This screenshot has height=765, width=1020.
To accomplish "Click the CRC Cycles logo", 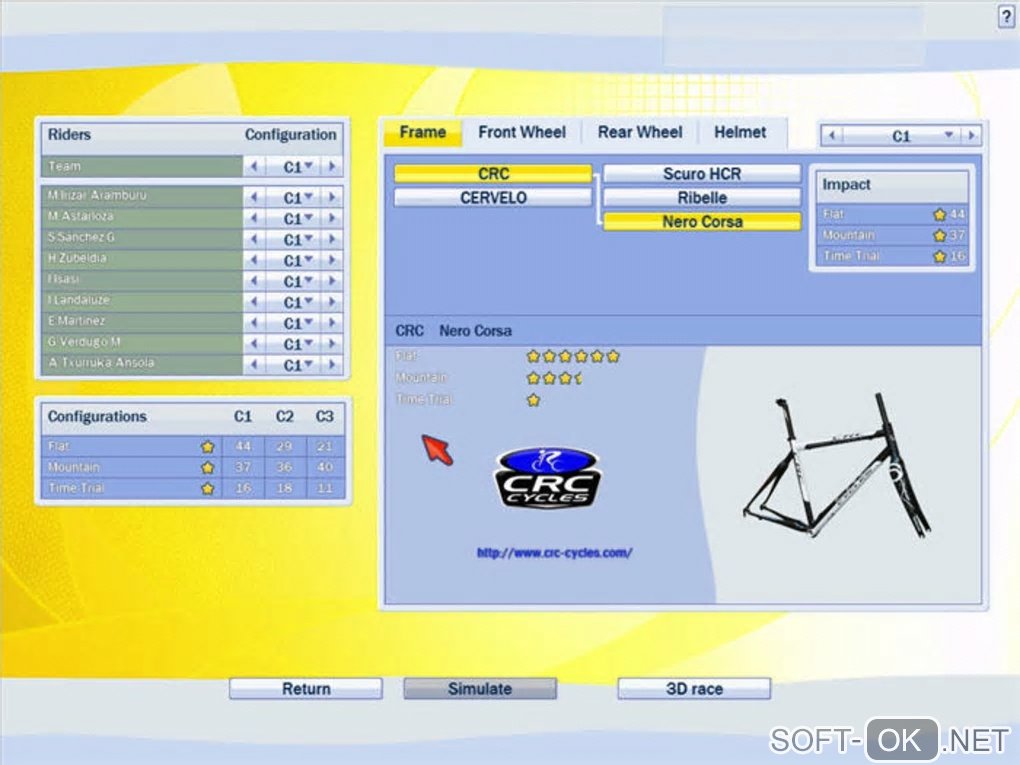I will tap(548, 478).
